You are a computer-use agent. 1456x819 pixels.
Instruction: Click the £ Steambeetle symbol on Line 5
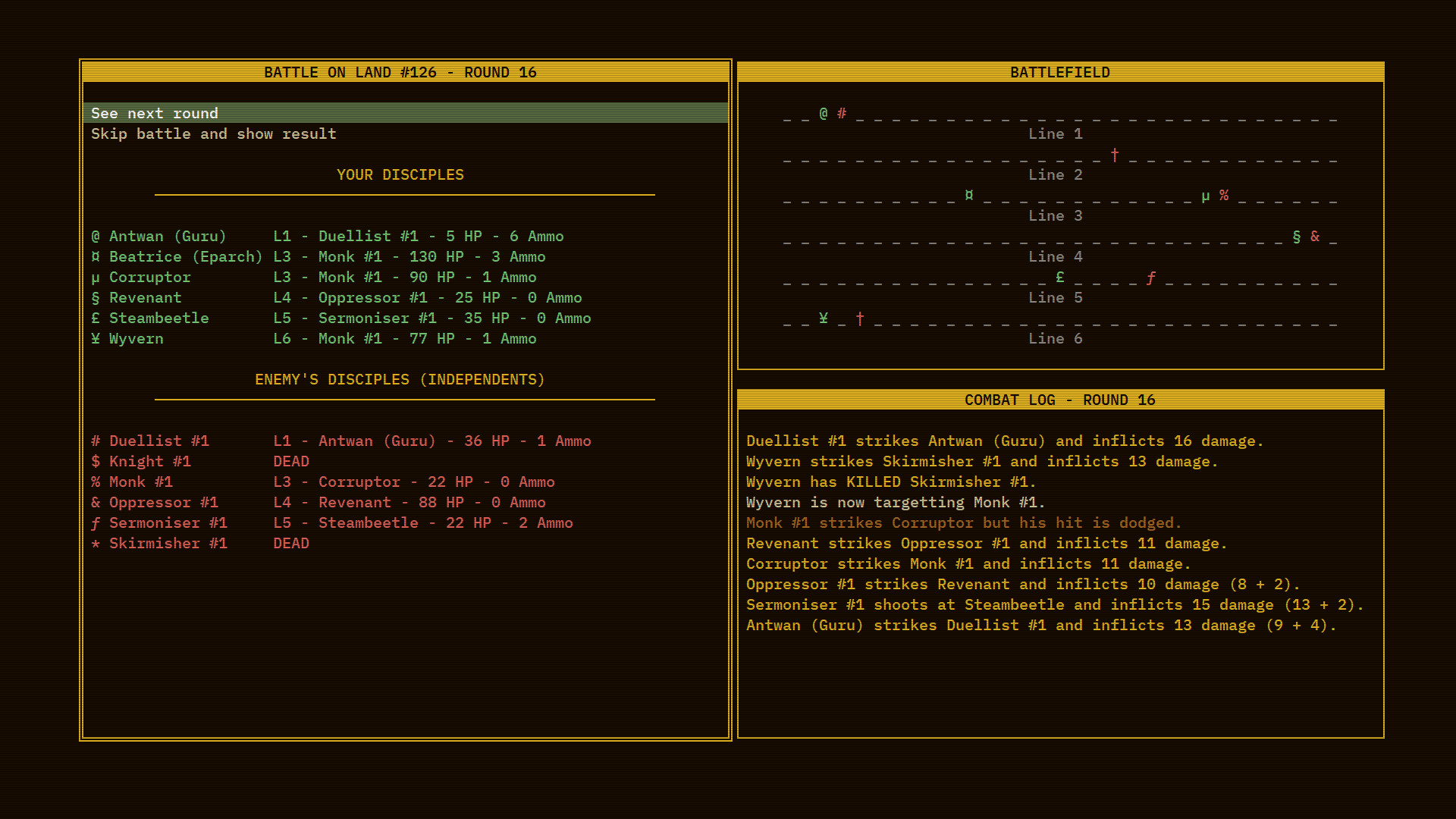(x=1060, y=277)
